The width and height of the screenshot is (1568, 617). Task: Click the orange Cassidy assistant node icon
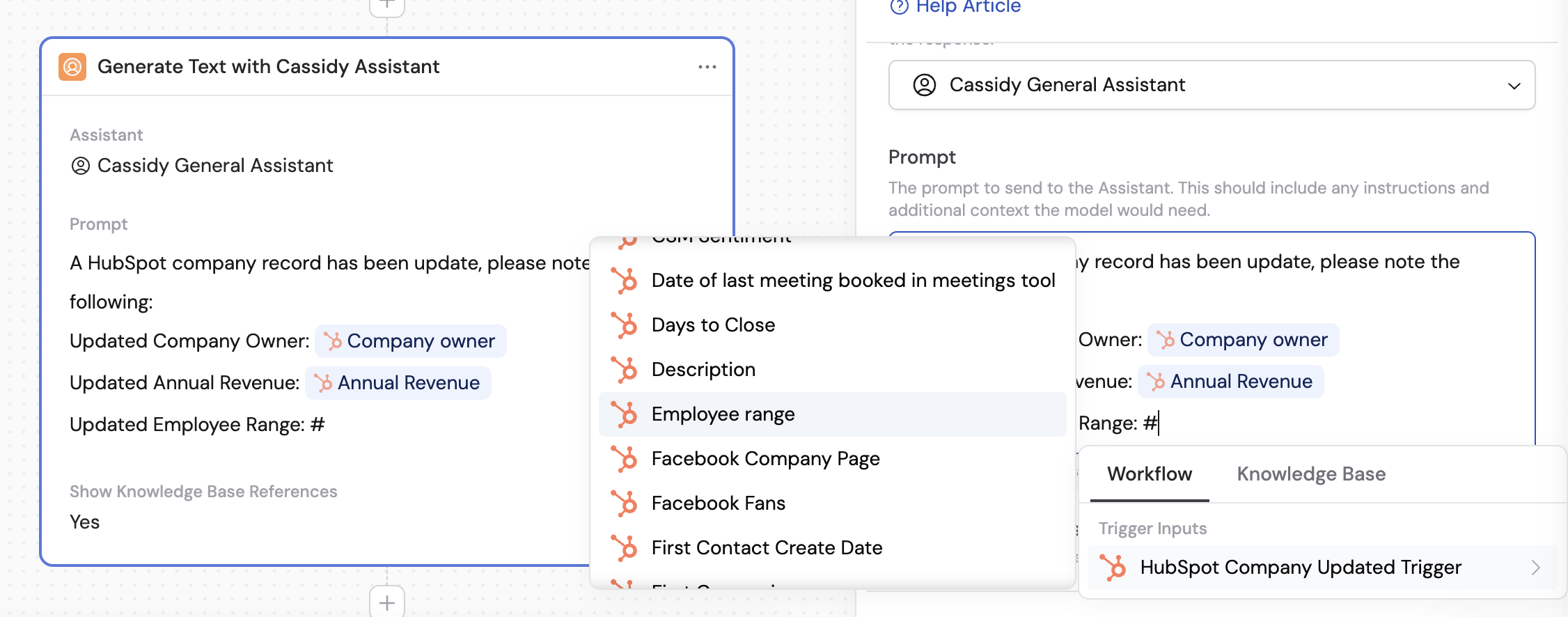tap(72, 67)
